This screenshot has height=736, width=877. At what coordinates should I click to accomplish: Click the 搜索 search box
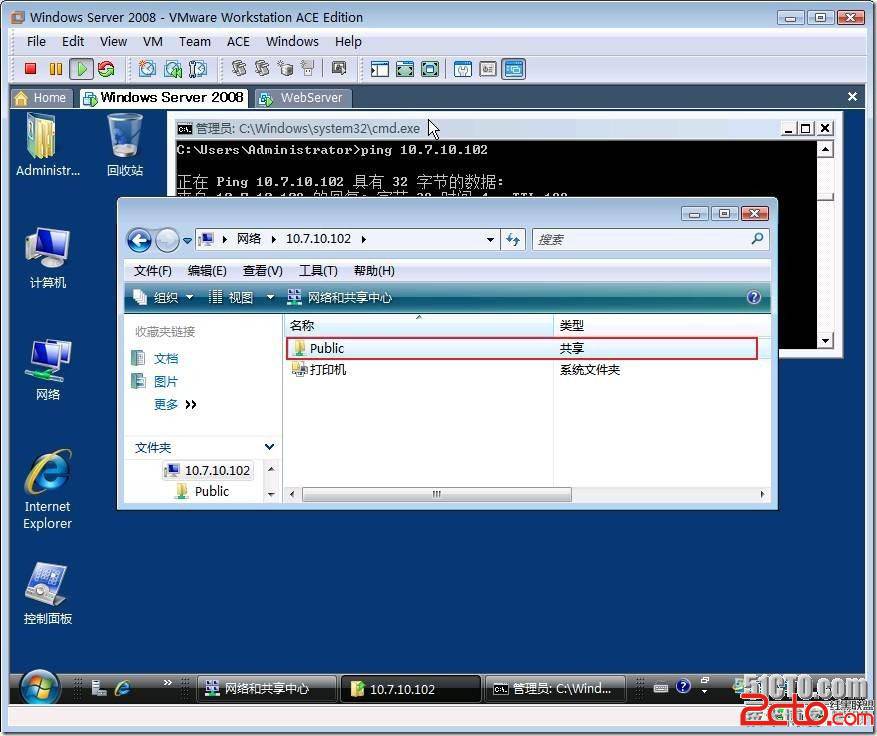pos(640,240)
